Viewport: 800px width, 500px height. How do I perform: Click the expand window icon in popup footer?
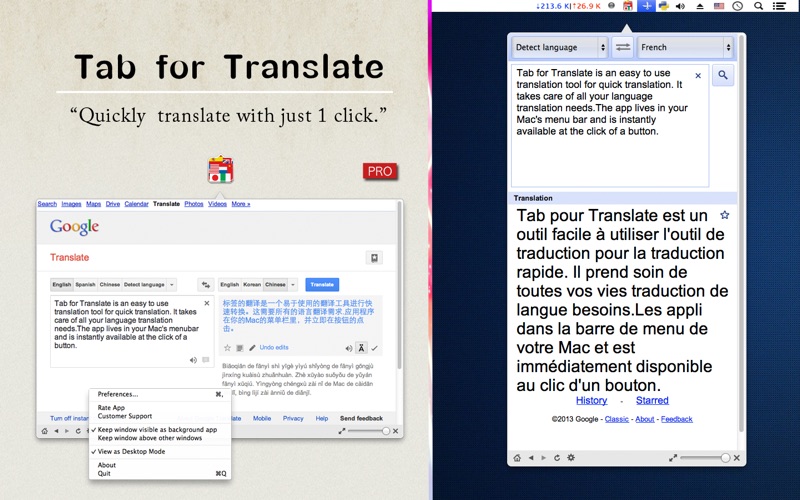click(671, 457)
